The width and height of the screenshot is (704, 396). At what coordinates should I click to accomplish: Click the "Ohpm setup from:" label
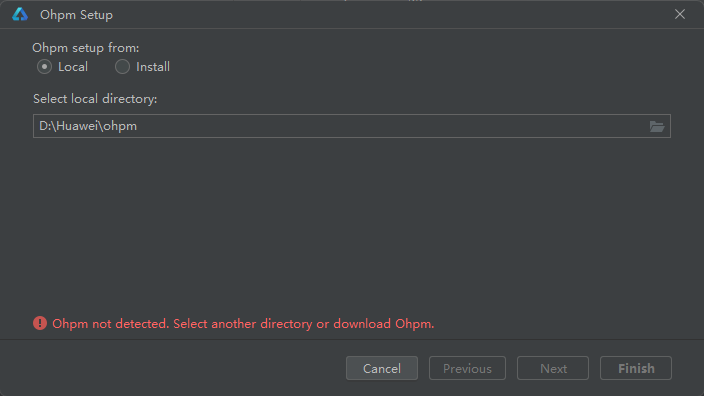(86, 48)
